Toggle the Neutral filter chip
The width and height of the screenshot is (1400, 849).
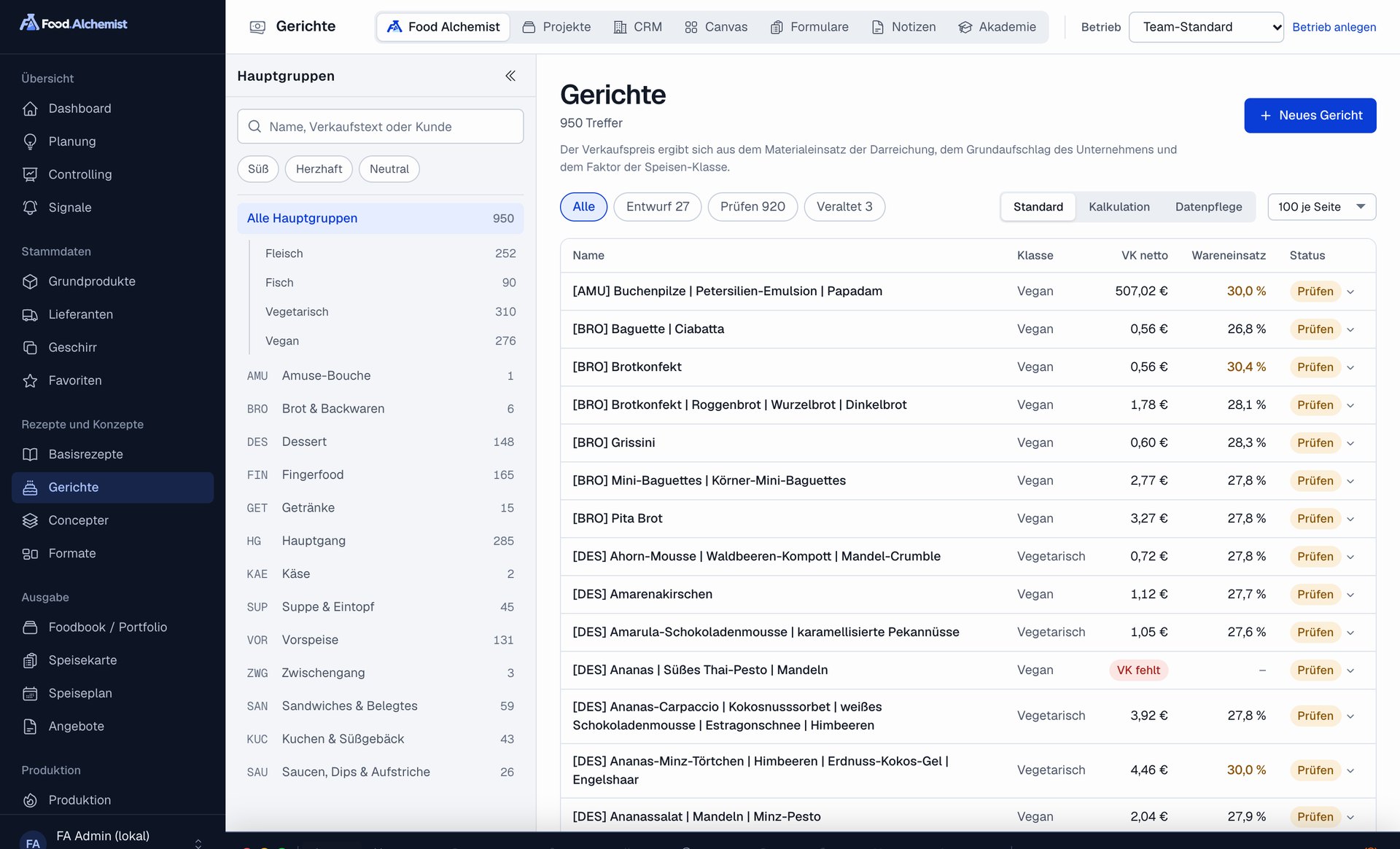click(x=389, y=169)
